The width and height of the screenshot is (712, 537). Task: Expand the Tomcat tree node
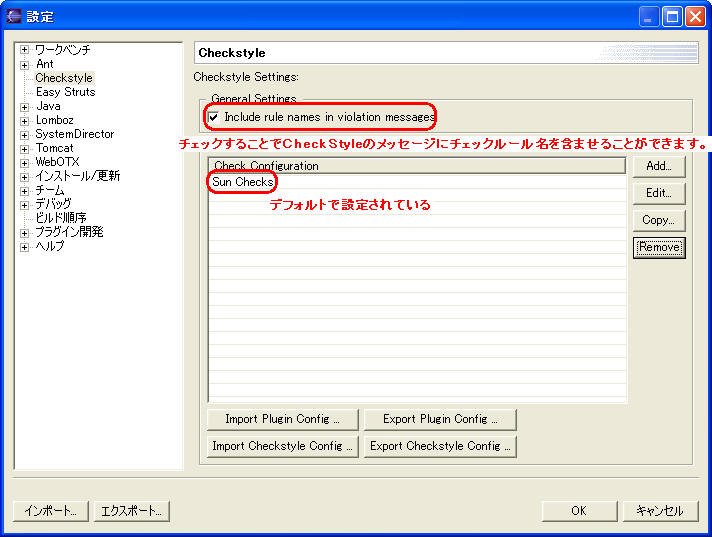(x=25, y=148)
